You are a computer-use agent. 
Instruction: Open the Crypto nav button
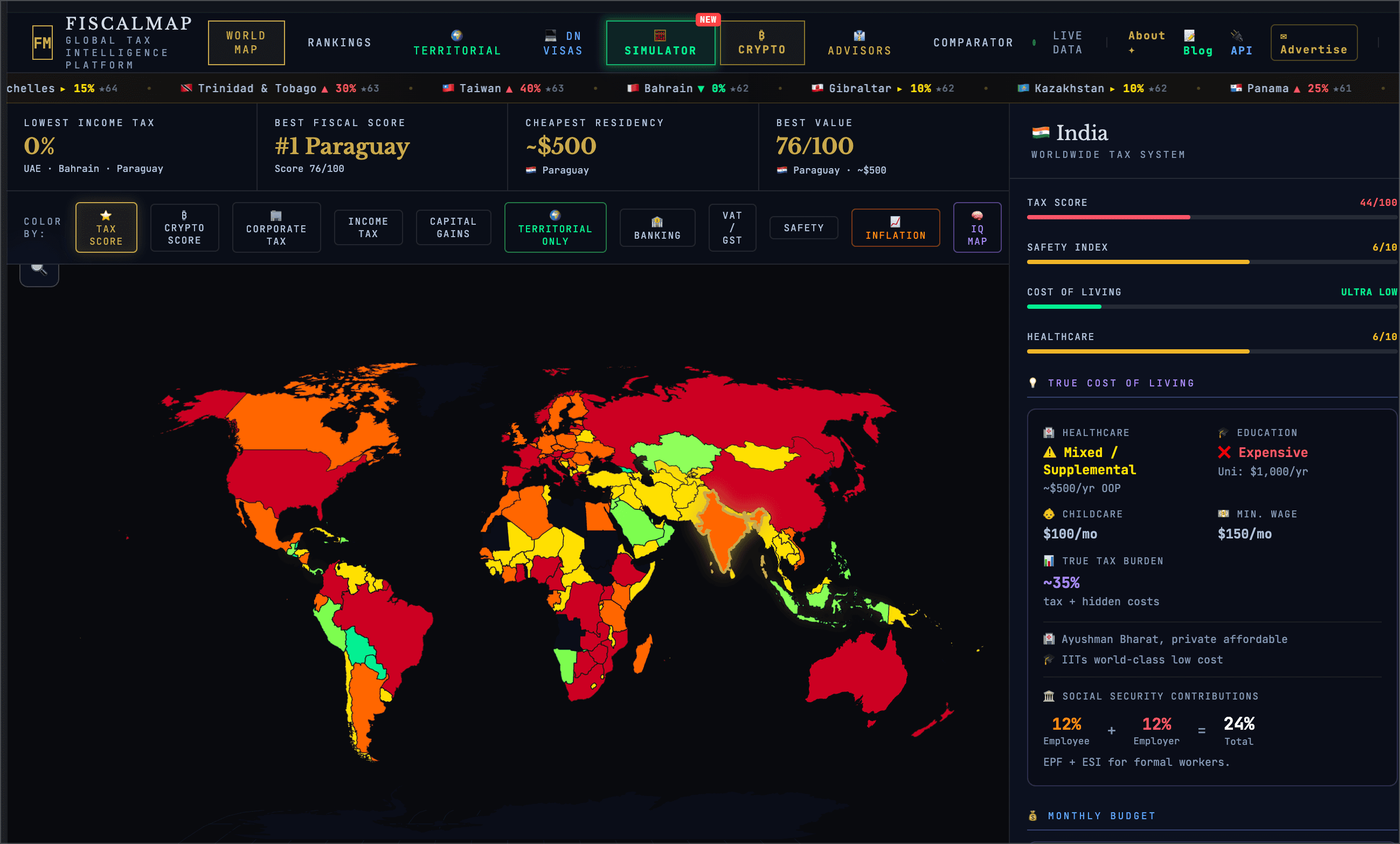[x=761, y=43]
